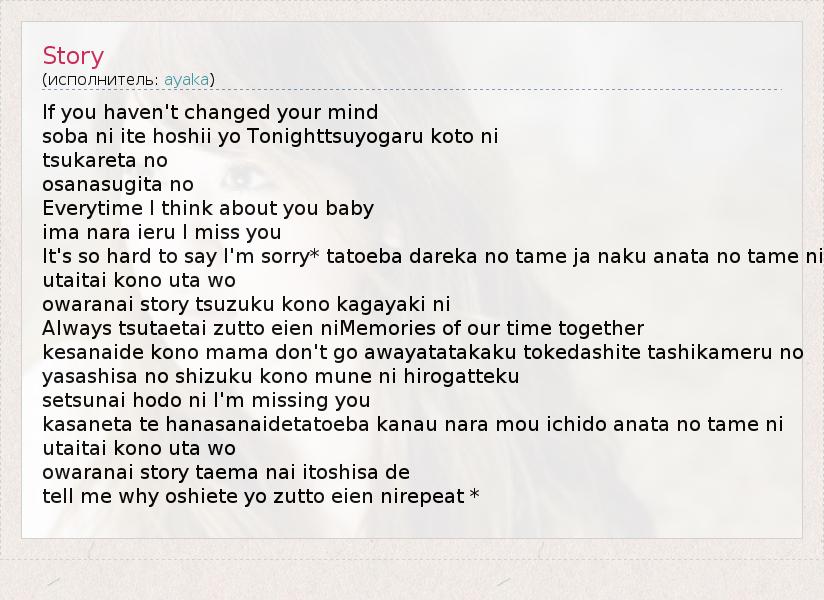Select the line "owaranai story tsuzuku kono kagayaki ni"
824x600 pixels.
click(246, 304)
